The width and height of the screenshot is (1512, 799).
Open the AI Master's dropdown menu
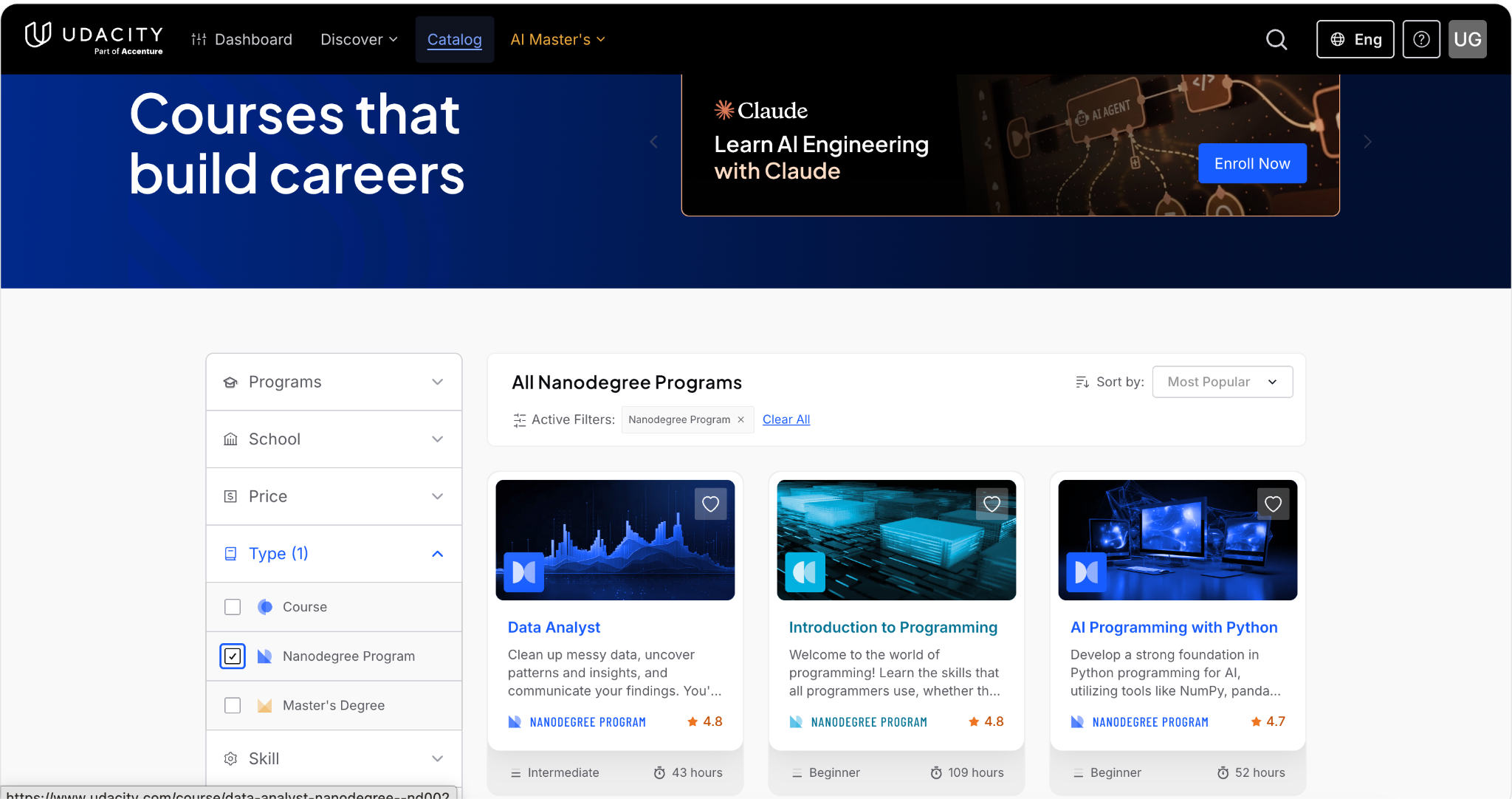click(x=558, y=39)
